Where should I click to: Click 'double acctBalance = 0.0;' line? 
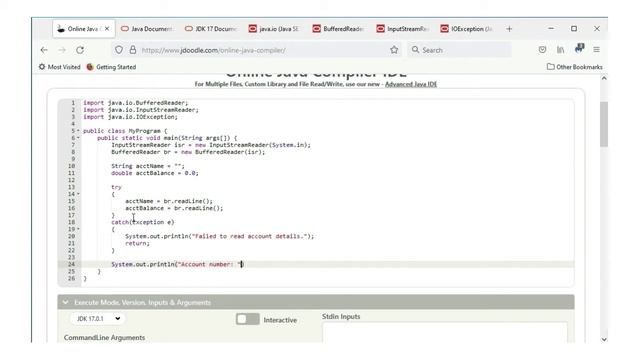(155, 173)
